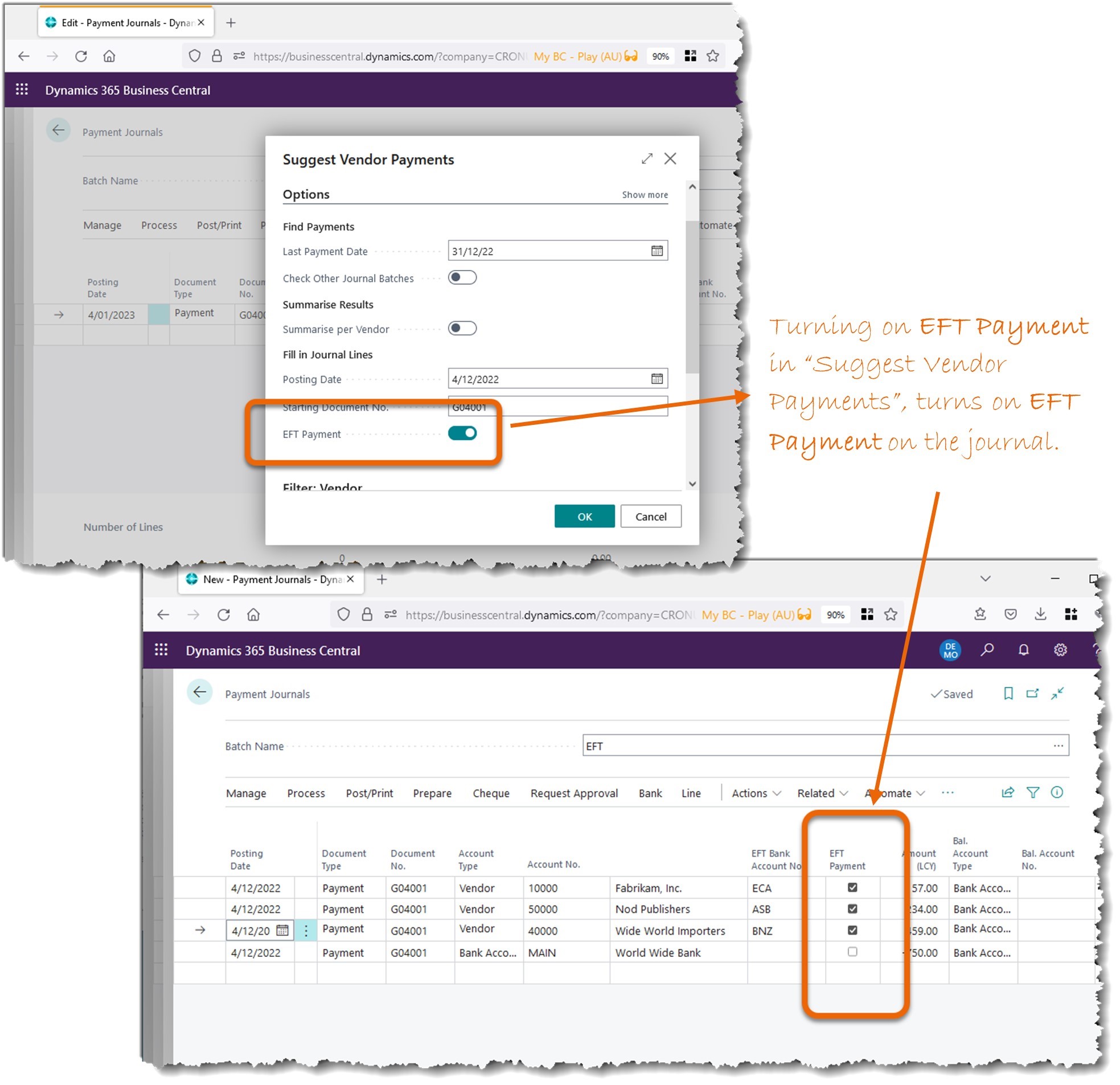This screenshot has height=1085, width=1120.
Task: Collapse page with shrink arrows icon
Action: pyautogui.click(x=1057, y=693)
